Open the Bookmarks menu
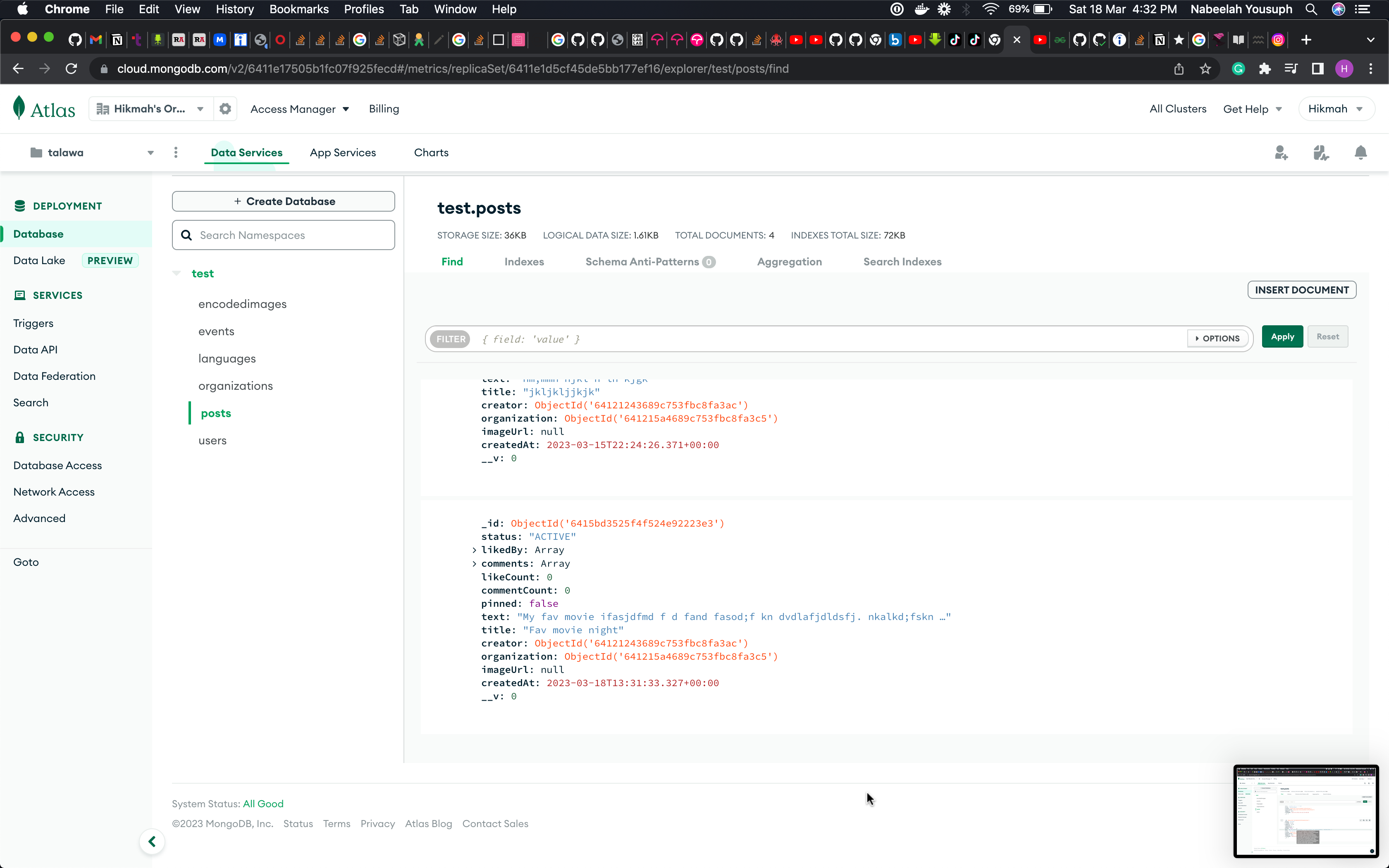 tap(298, 9)
